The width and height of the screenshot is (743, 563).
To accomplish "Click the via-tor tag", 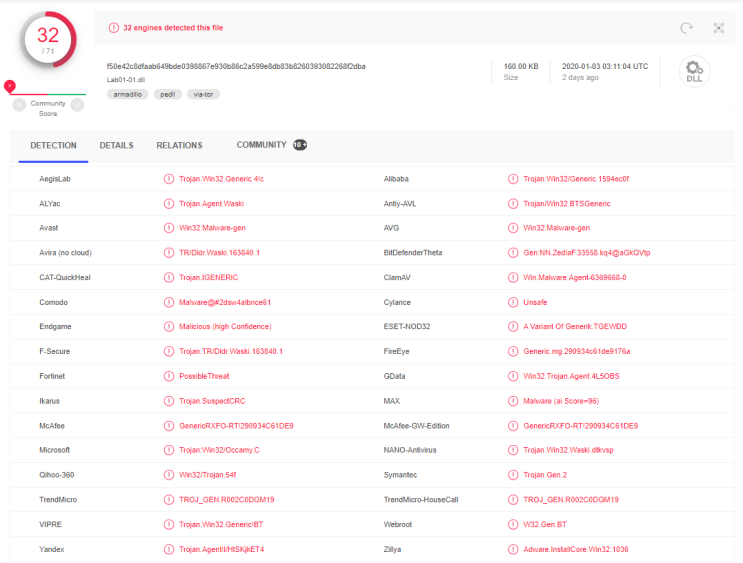I will [203, 94].
